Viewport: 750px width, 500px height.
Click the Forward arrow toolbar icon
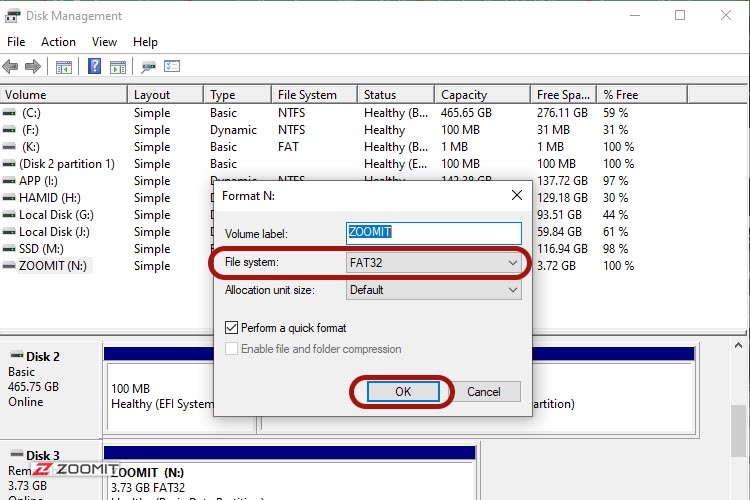(x=32, y=67)
